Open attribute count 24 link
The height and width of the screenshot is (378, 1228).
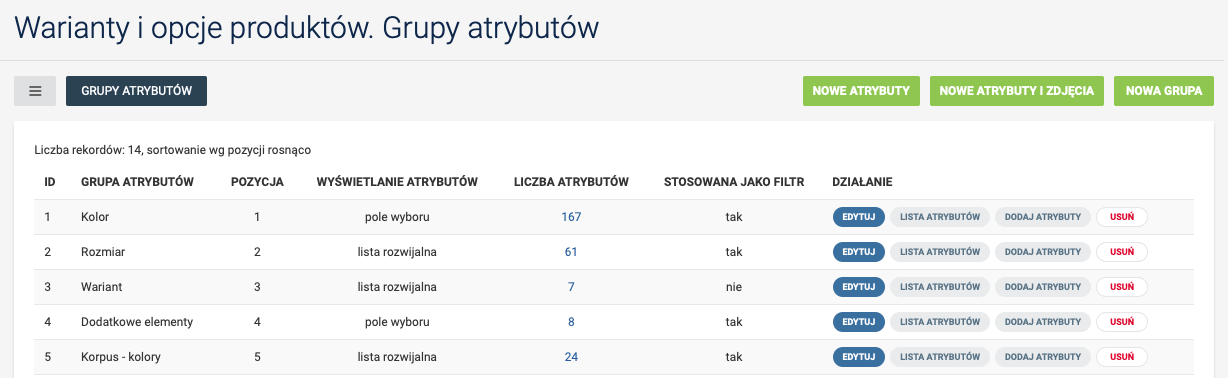(571, 357)
